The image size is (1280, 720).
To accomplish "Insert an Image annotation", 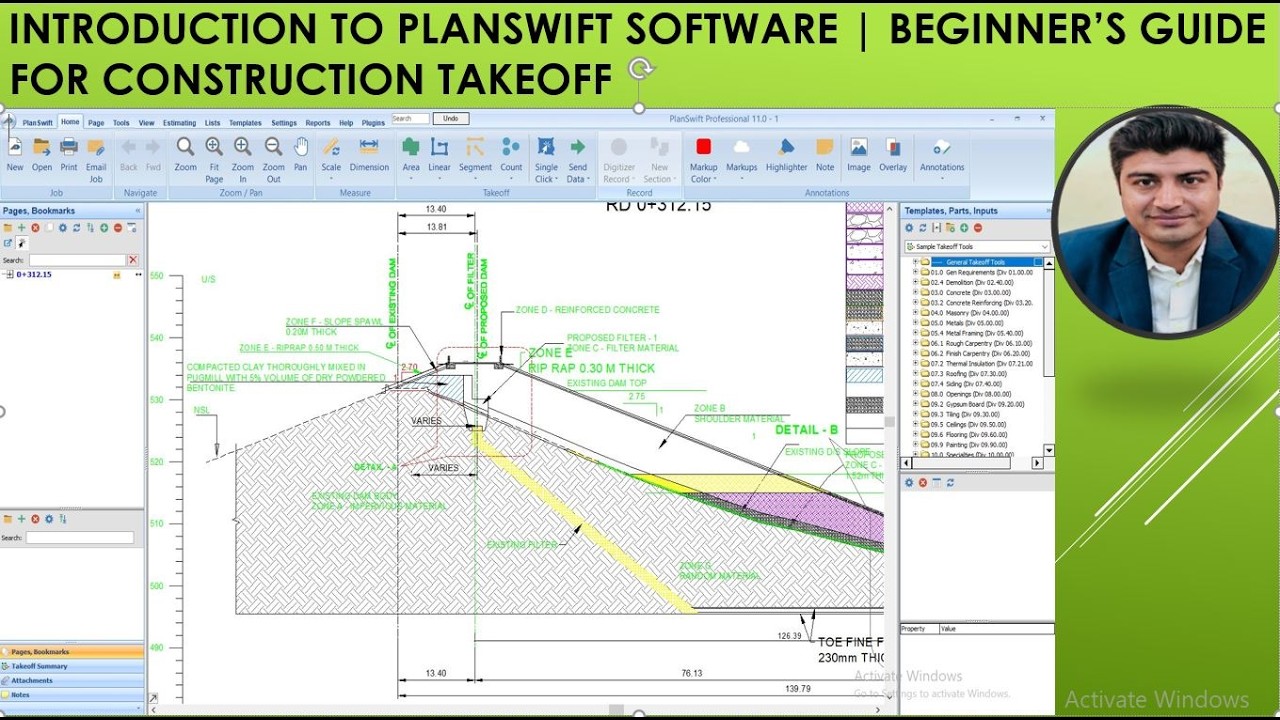I will [x=859, y=155].
